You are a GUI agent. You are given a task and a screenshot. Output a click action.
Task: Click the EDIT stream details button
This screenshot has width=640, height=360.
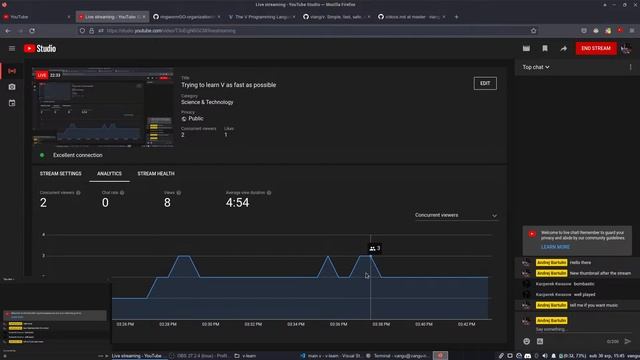[x=485, y=83]
